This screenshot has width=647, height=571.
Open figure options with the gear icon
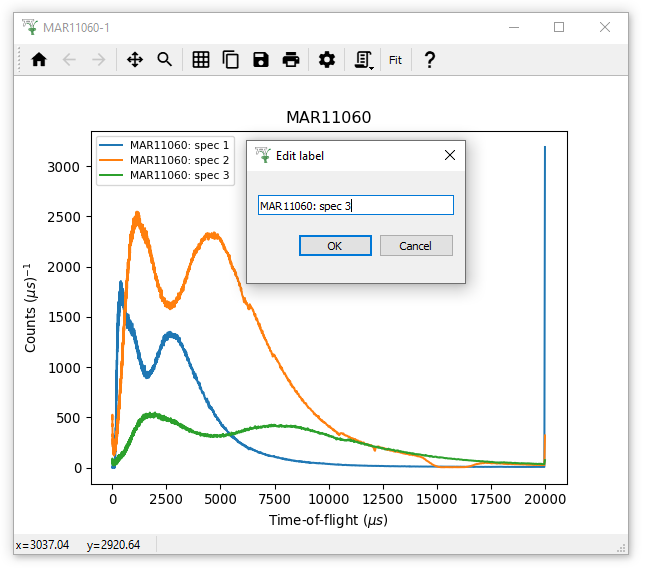click(327, 60)
